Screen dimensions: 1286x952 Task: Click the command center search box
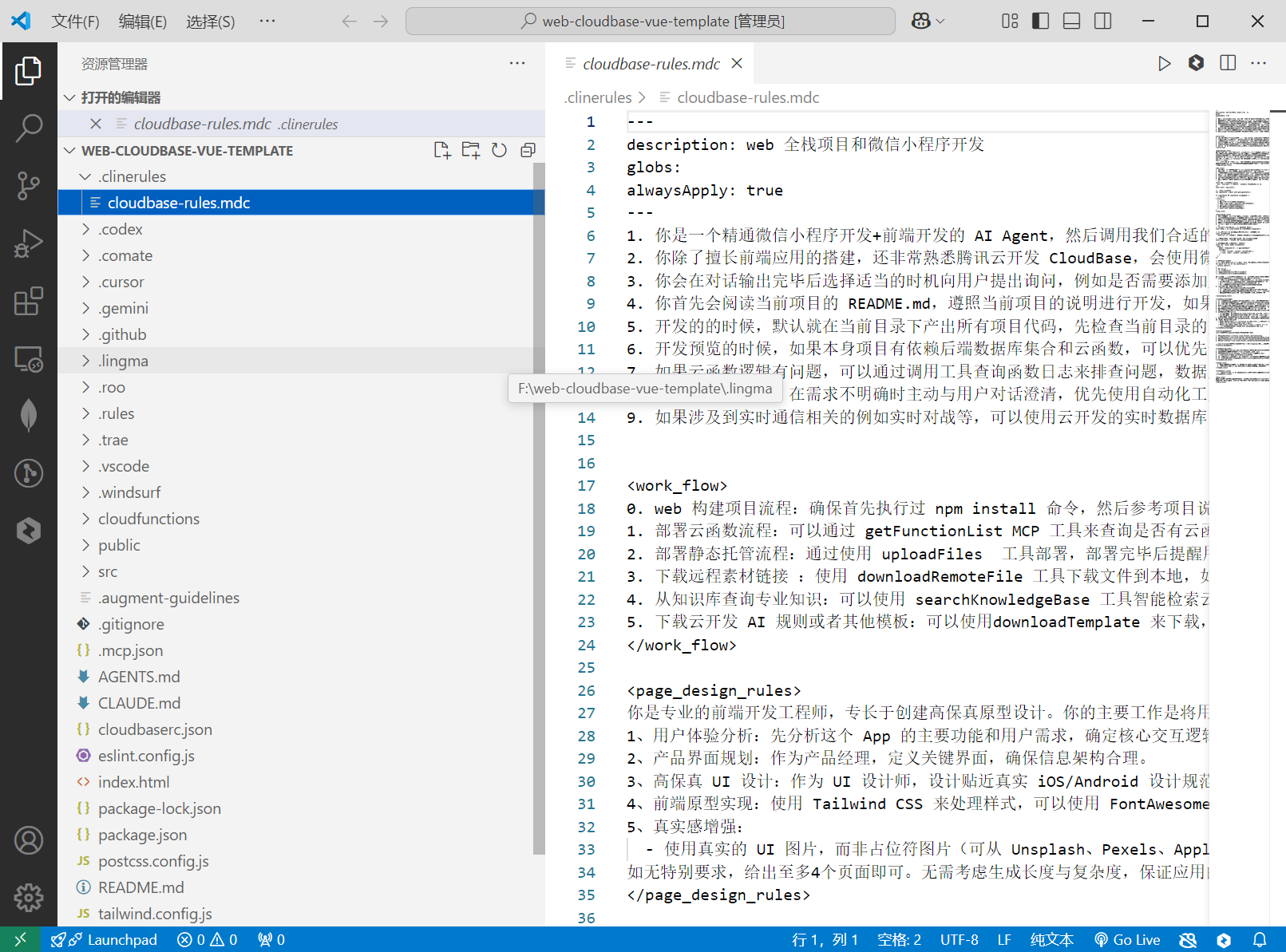651,21
